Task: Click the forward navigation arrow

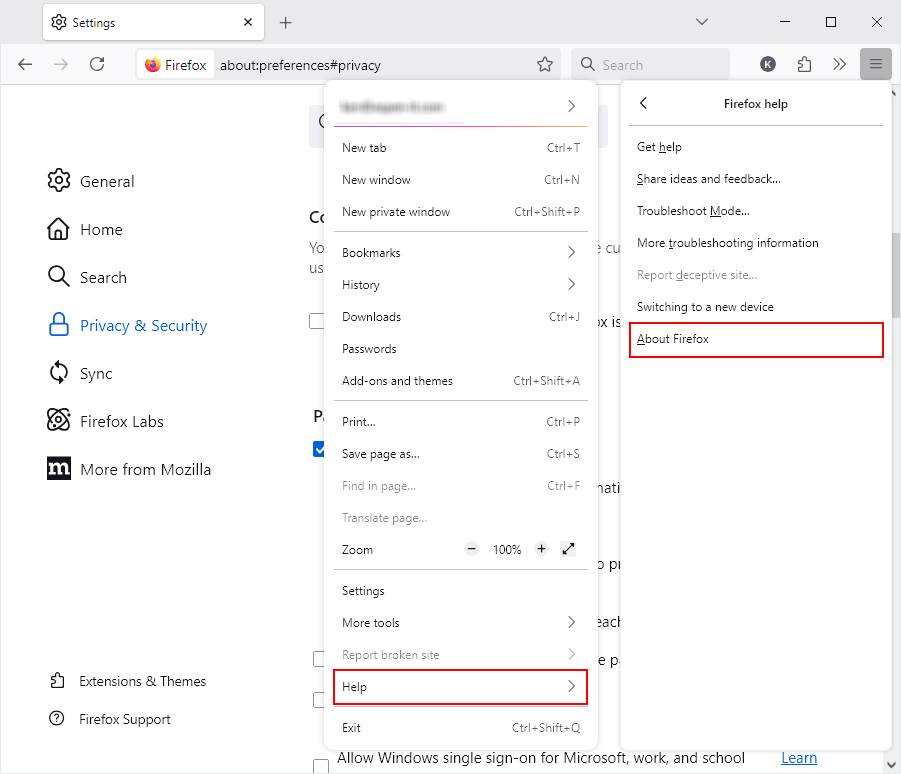Action: [x=60, y=64]
